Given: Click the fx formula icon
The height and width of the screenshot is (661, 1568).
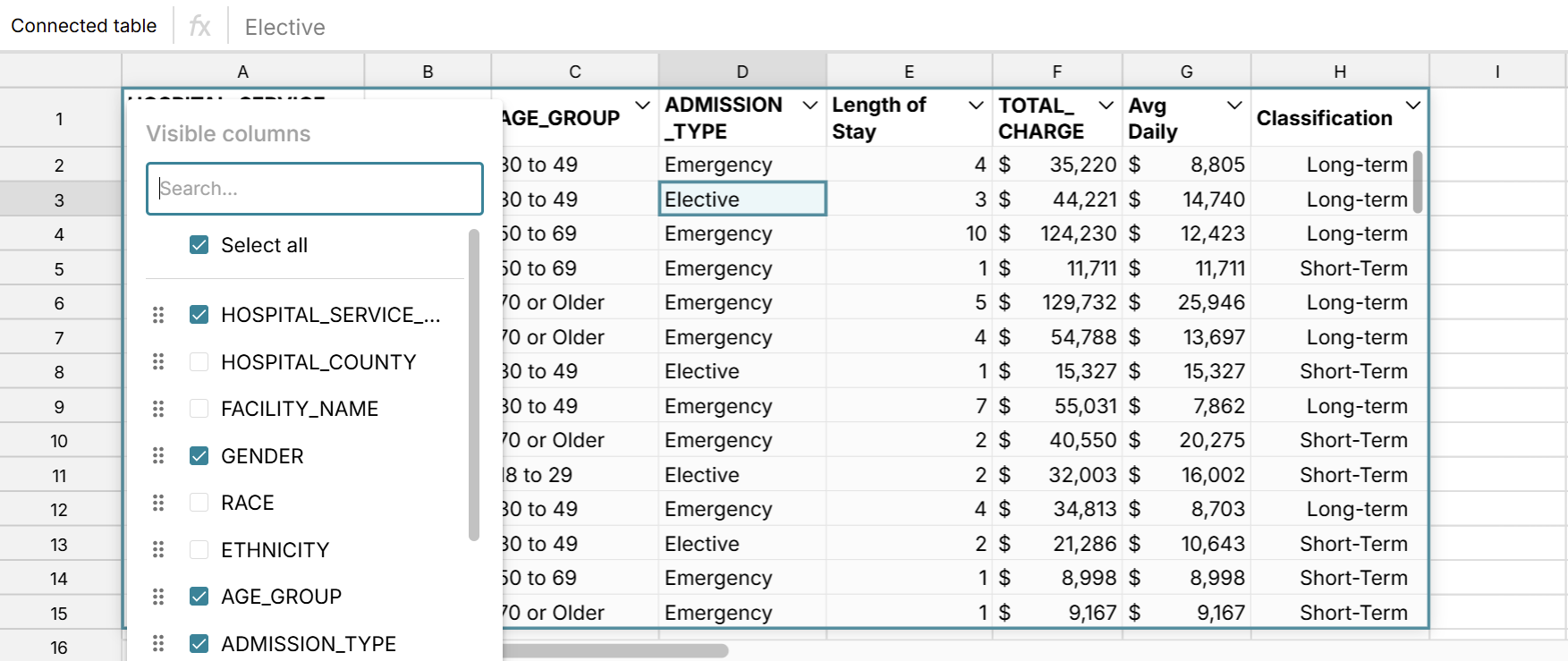Looking at the screenshot, I should 199,27.
